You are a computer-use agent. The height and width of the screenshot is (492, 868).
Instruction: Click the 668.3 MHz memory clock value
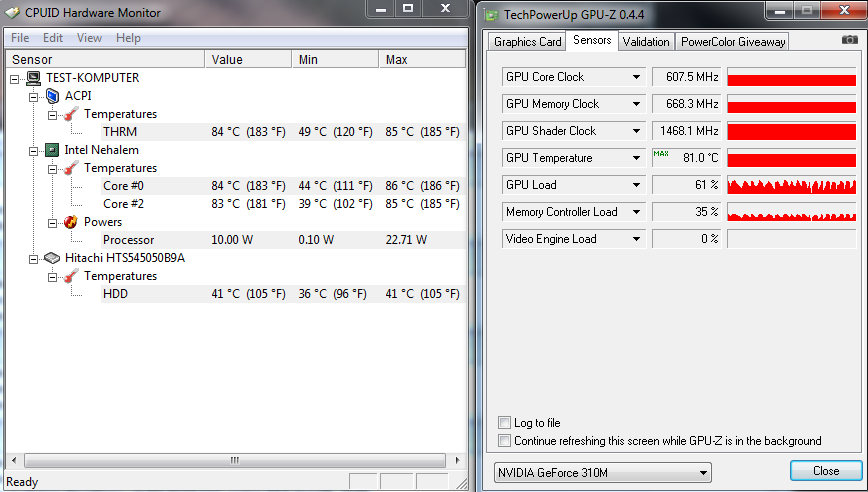pyautogui.click(x=686, y=104)
